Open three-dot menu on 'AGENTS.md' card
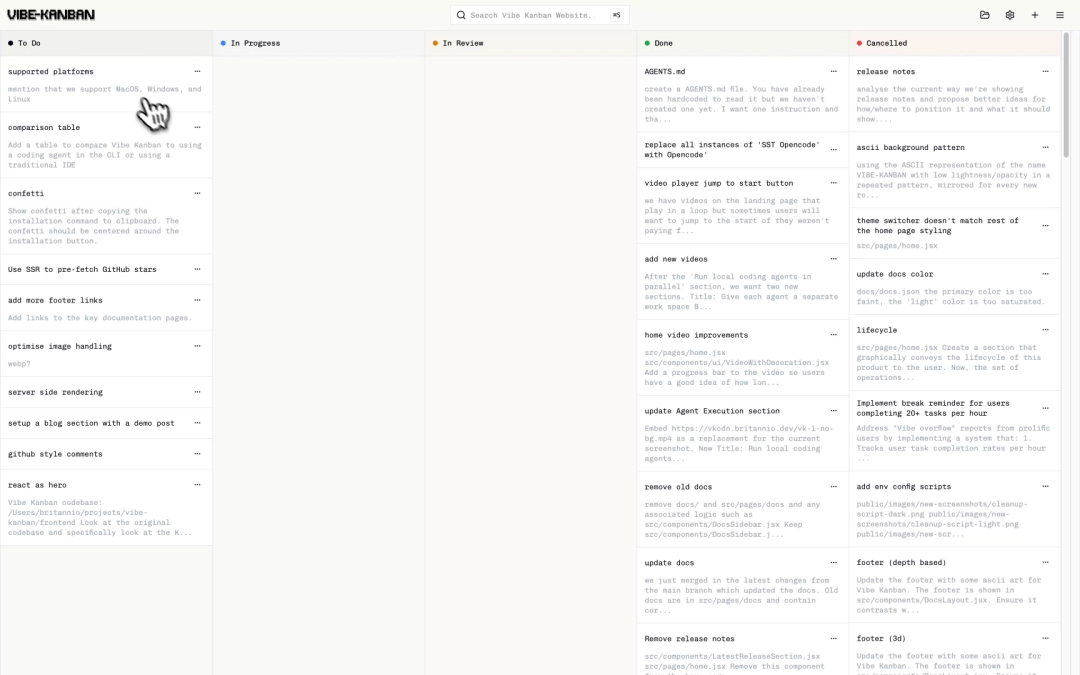The height and width of the screenshot is (675, 1080). (x=833, y=72)
